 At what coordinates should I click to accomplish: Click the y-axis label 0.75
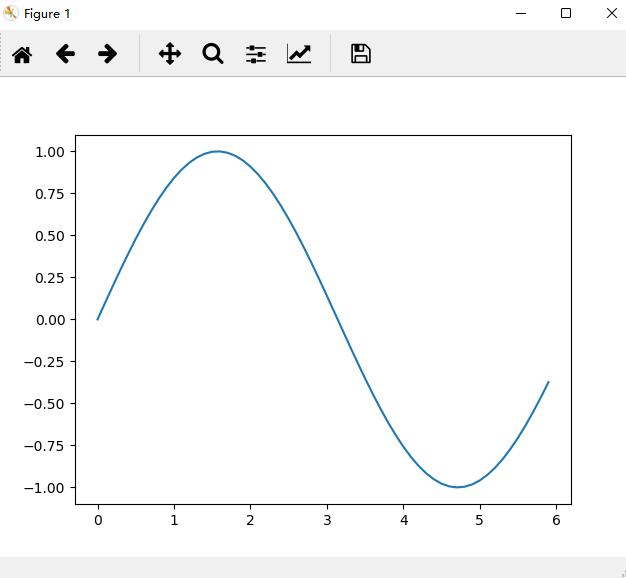(50, 194)
